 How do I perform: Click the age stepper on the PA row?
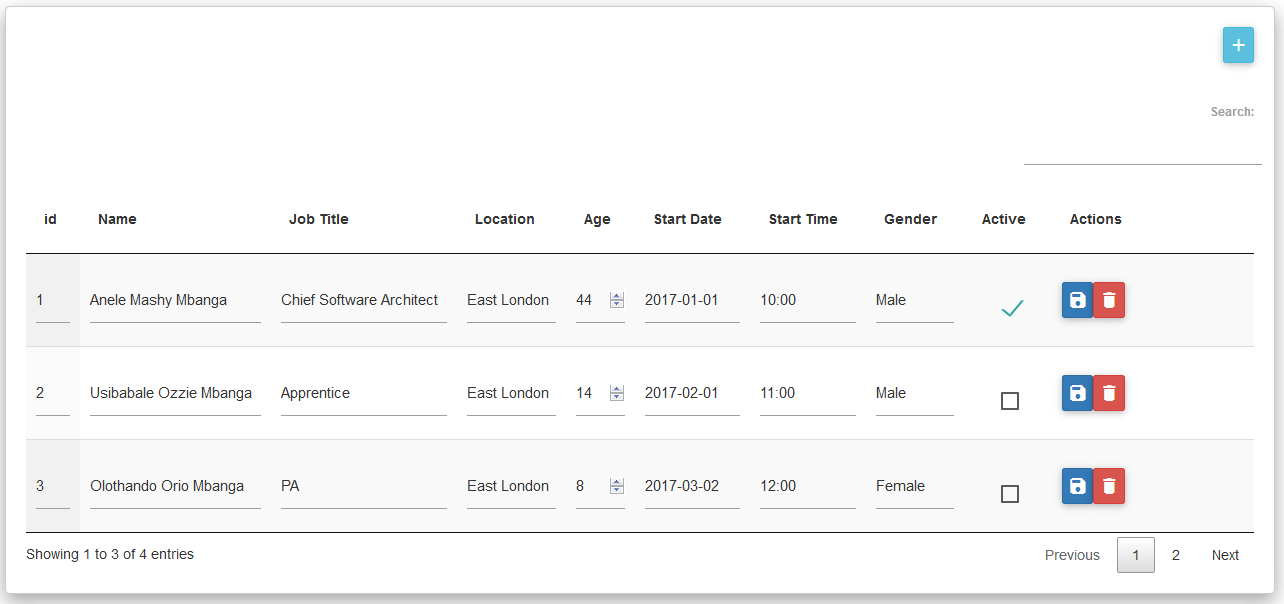tap(617, 486)
